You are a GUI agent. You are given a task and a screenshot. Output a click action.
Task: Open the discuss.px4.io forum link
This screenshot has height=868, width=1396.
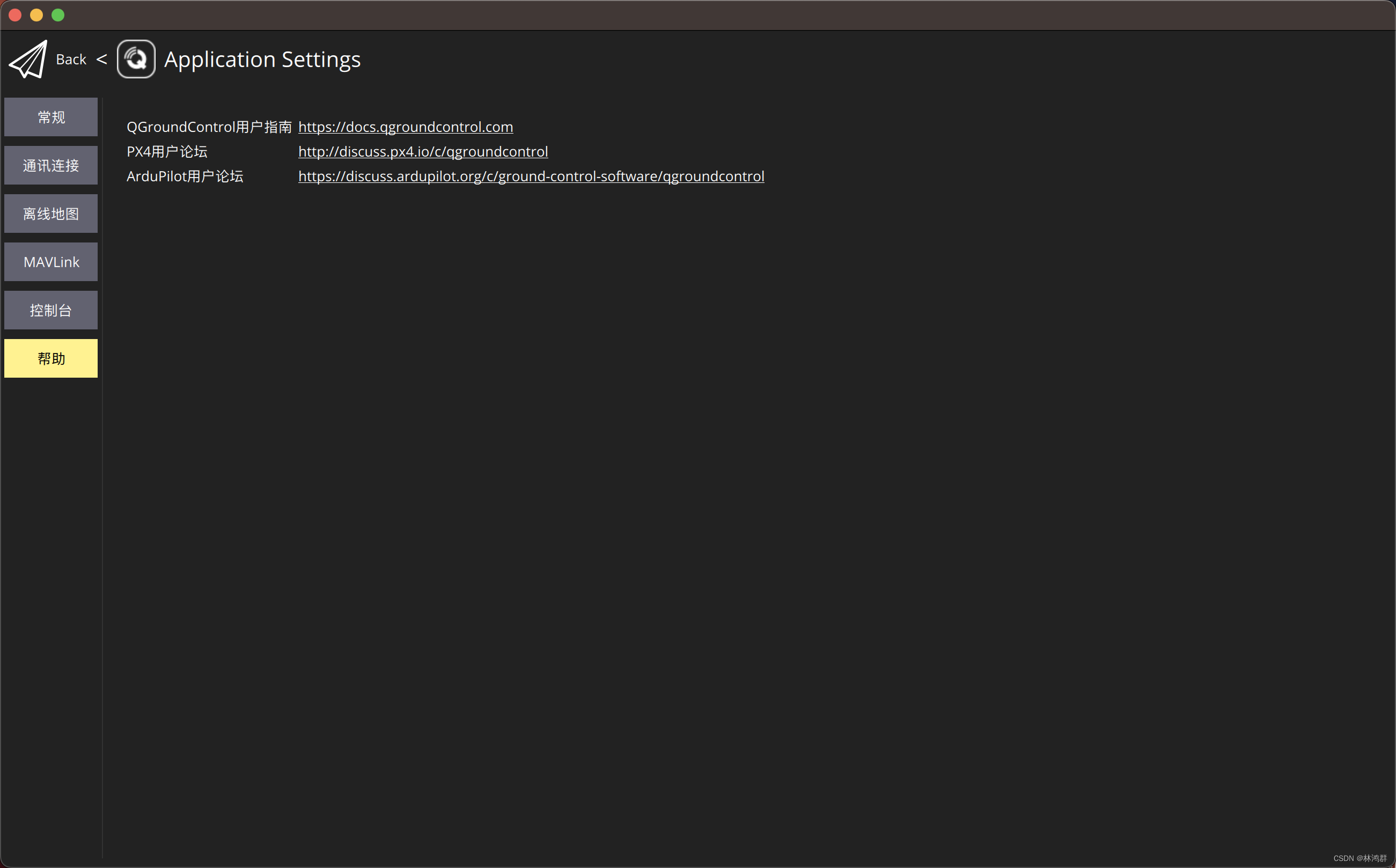pyautogui.click(x=423, y=152)
